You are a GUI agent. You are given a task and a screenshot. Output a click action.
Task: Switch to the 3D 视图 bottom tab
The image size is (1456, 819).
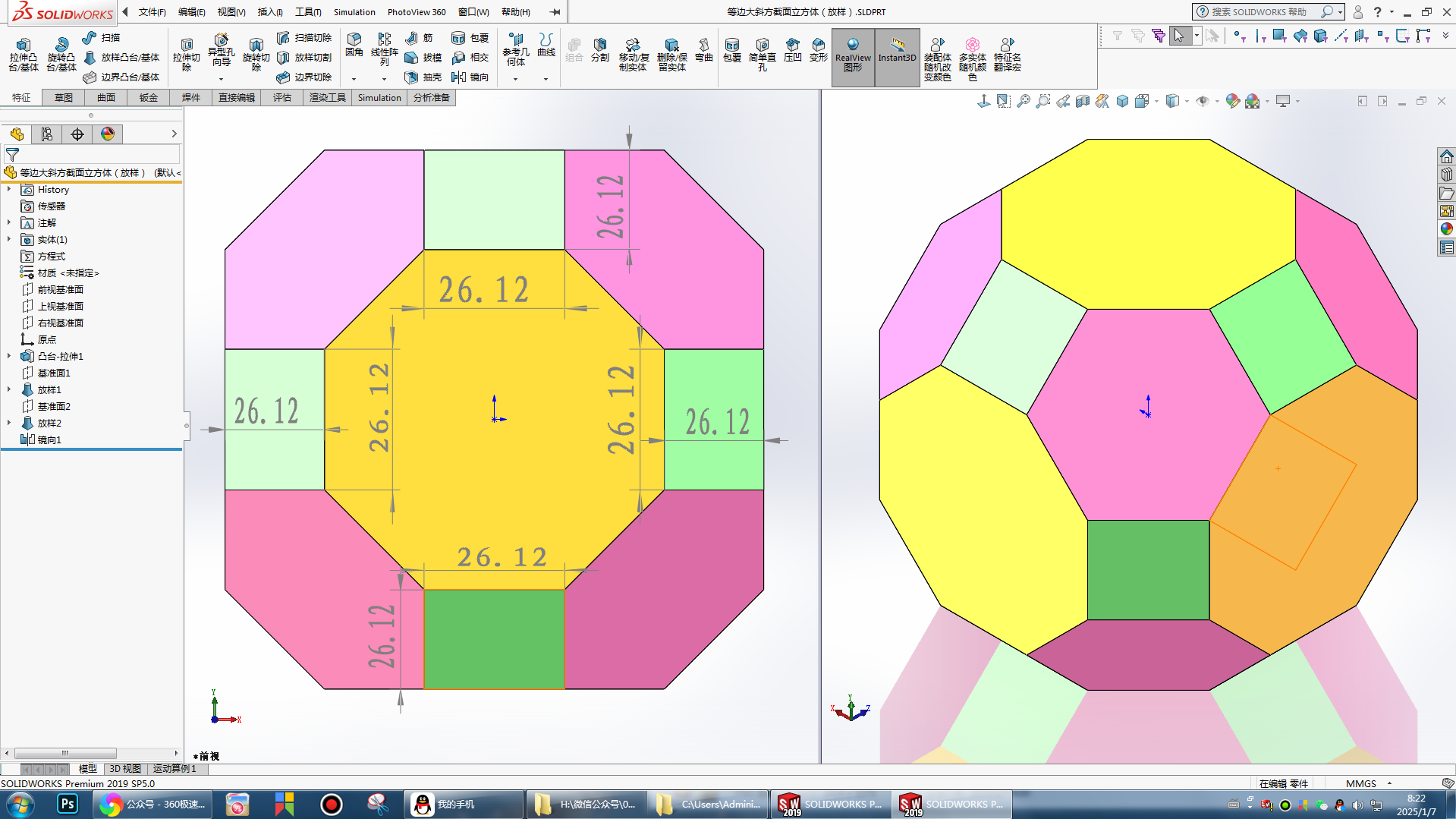click(x=125, y=768)
